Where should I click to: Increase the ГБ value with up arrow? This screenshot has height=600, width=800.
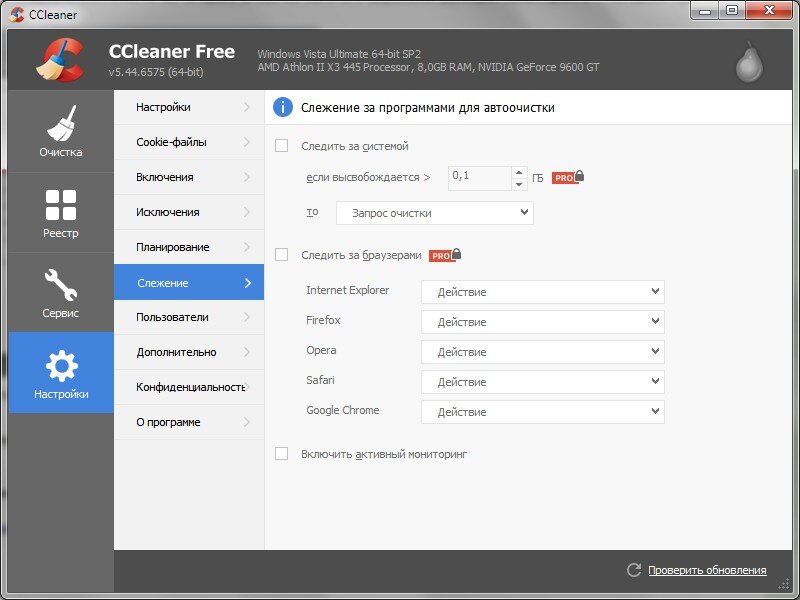coord(519,172)
